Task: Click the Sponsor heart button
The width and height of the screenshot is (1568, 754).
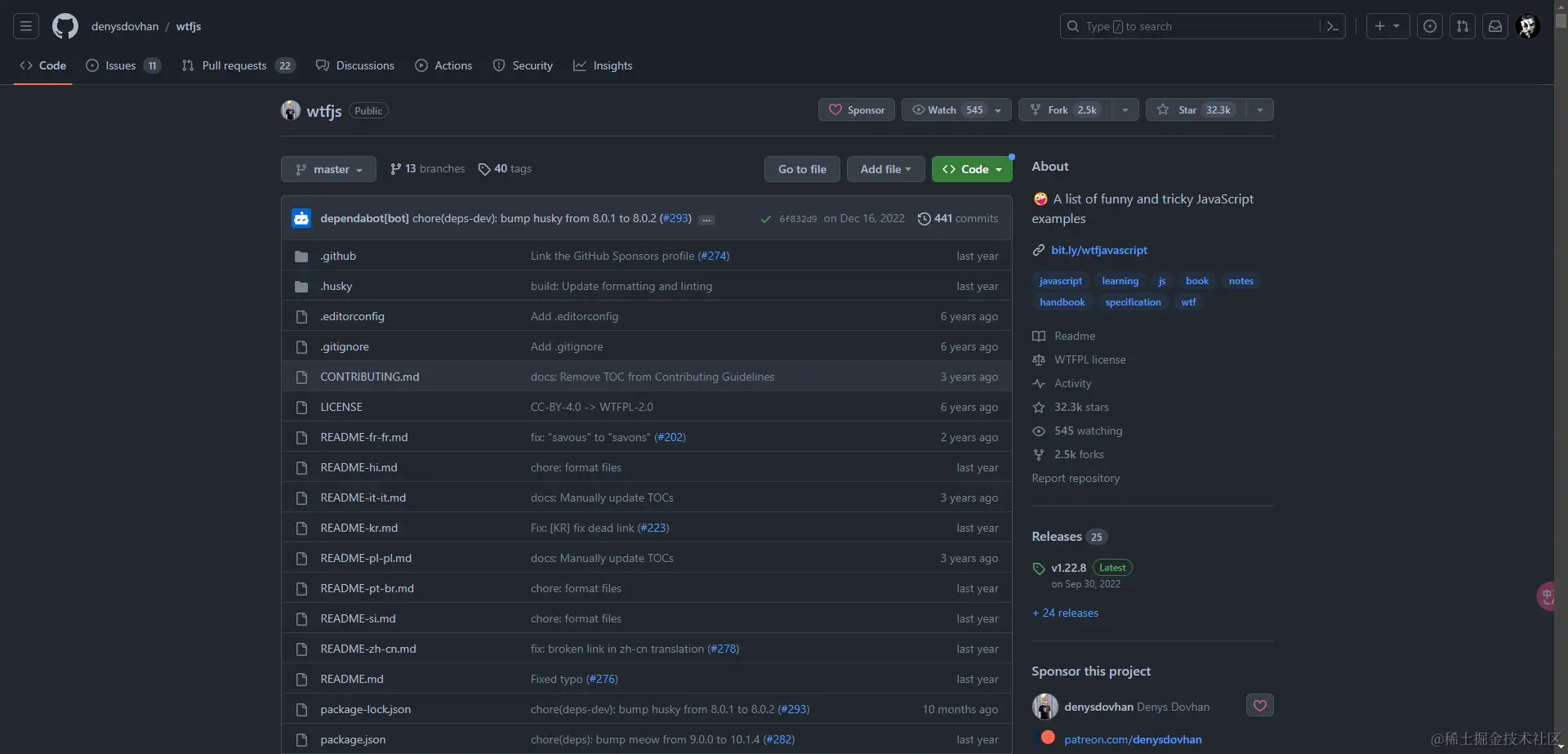Action: click(857, 109)
